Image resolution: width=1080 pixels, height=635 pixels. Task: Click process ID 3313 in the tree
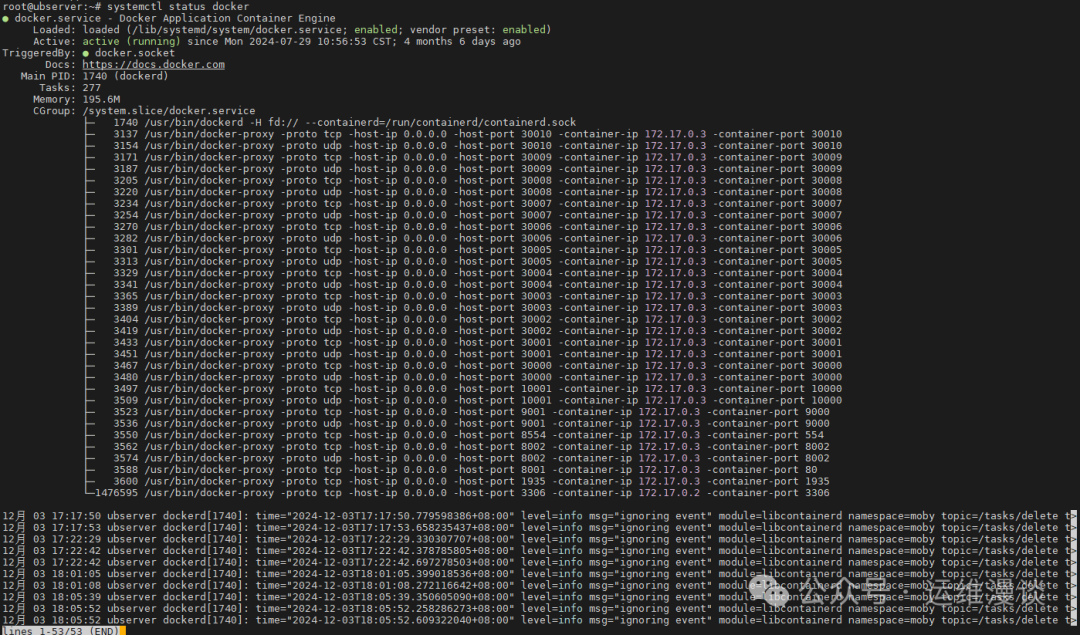click(126, 262)
